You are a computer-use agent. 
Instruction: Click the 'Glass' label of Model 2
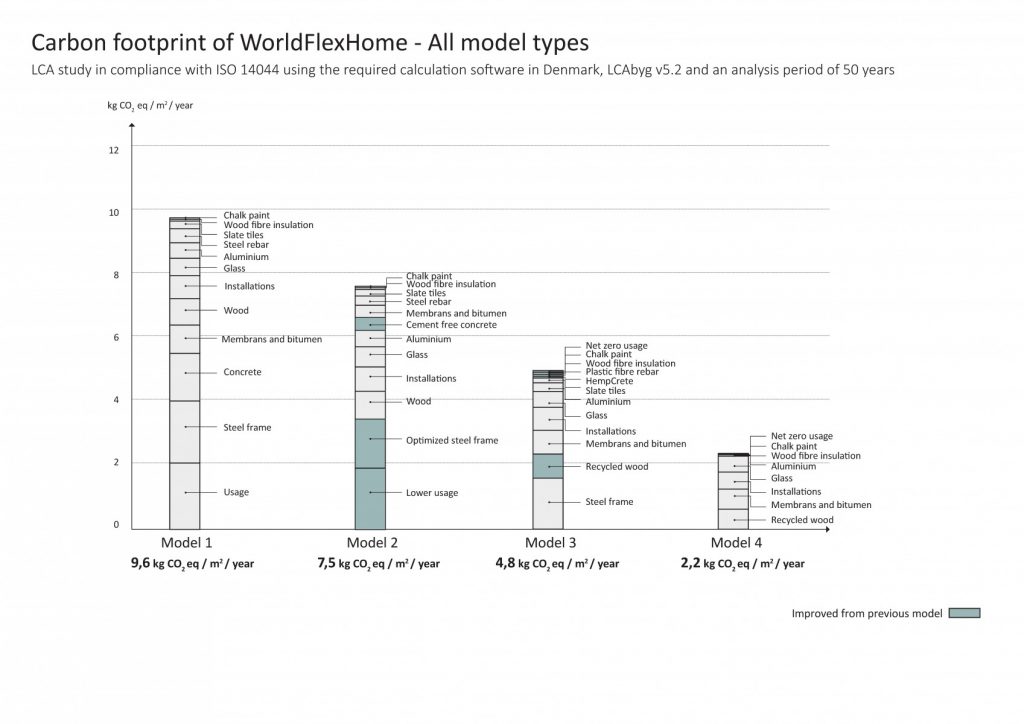[417, 355]
